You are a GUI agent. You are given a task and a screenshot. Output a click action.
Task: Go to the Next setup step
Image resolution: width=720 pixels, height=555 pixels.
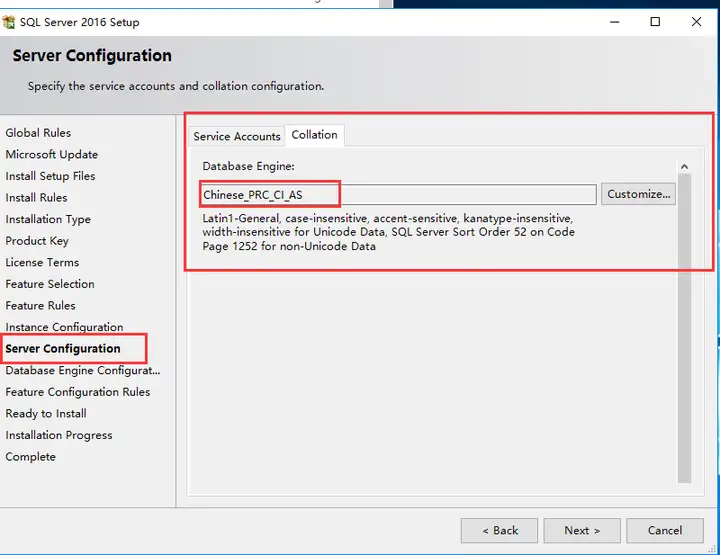tap(582, 531)
